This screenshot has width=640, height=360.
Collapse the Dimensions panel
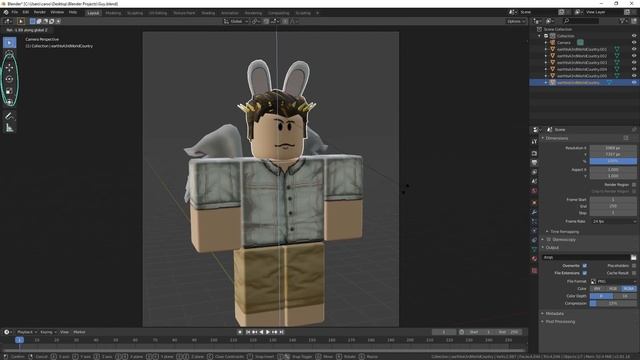pos(556,138)
